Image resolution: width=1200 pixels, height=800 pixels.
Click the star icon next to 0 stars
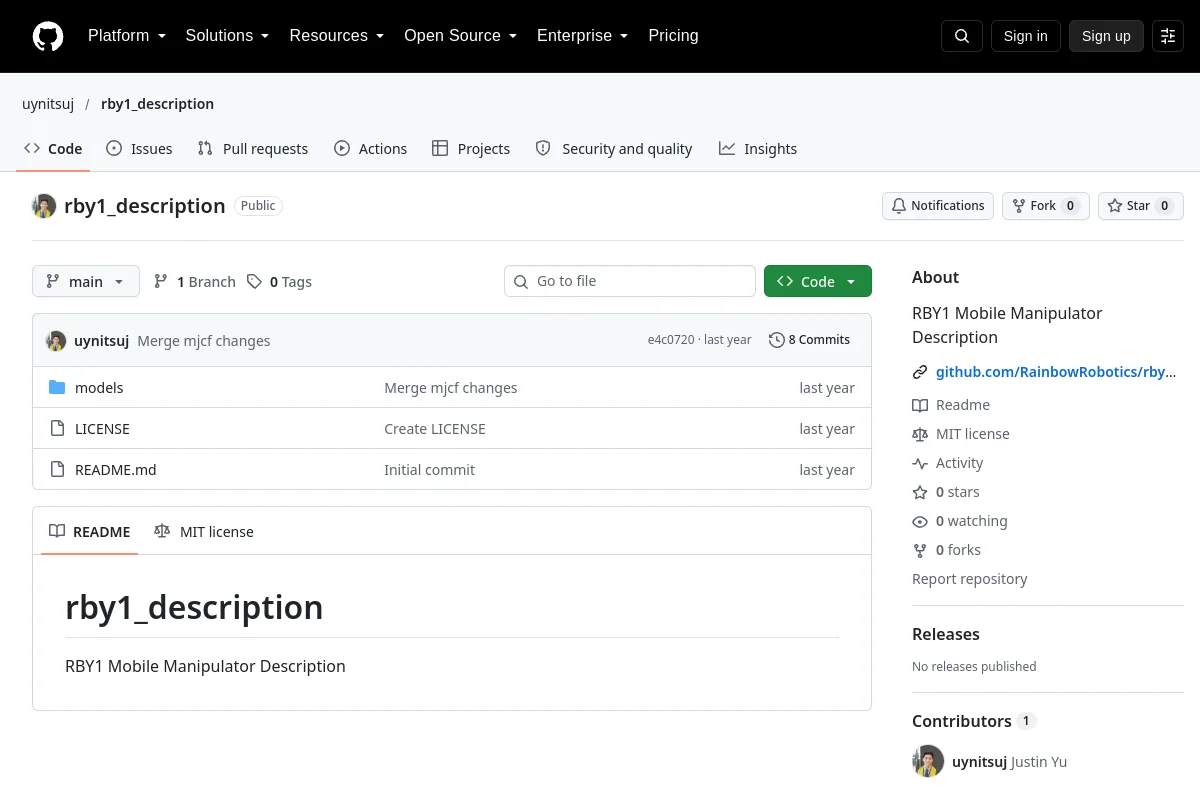(x=920, y=492)
